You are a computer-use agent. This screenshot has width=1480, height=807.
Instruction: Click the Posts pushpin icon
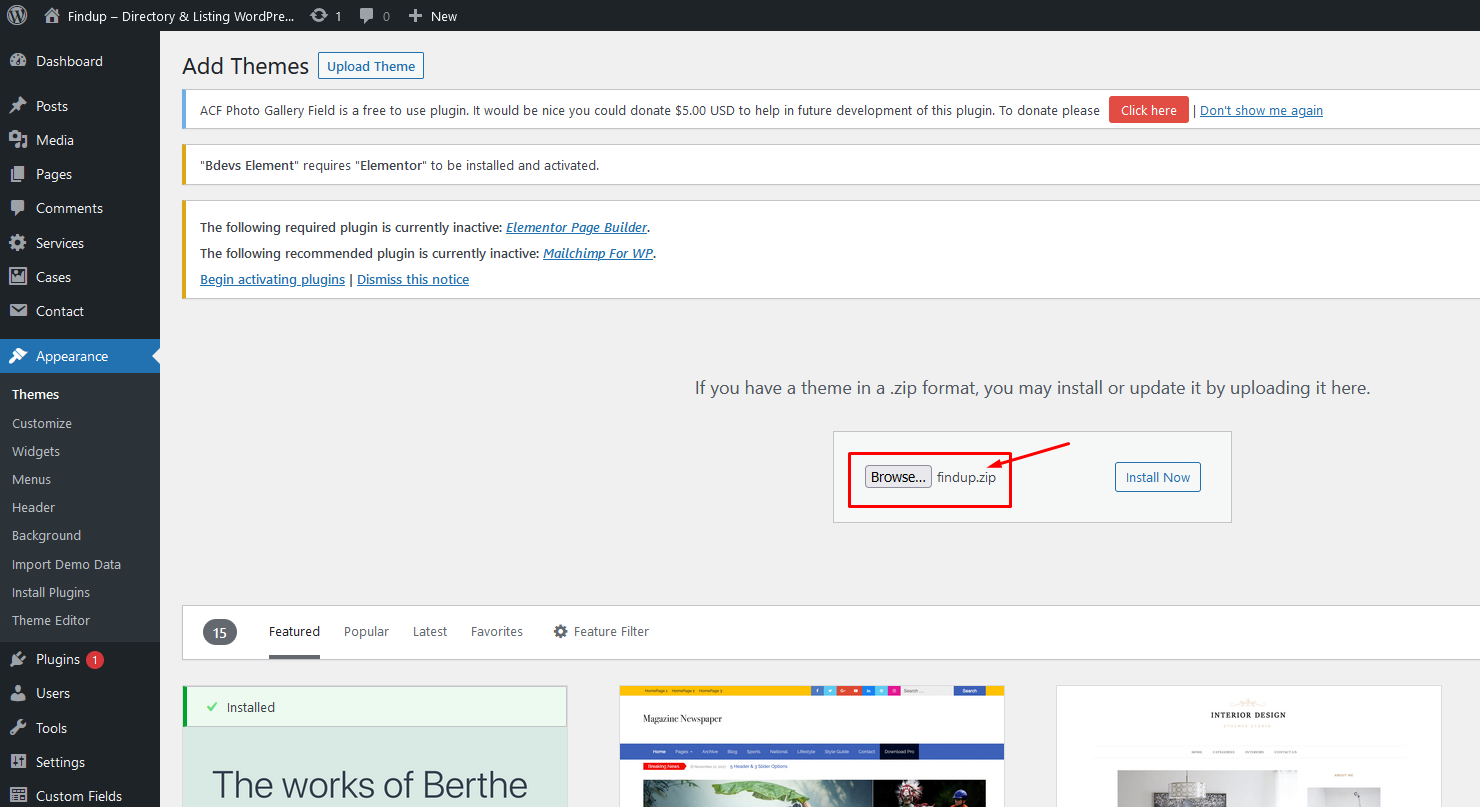click(18, 106)
